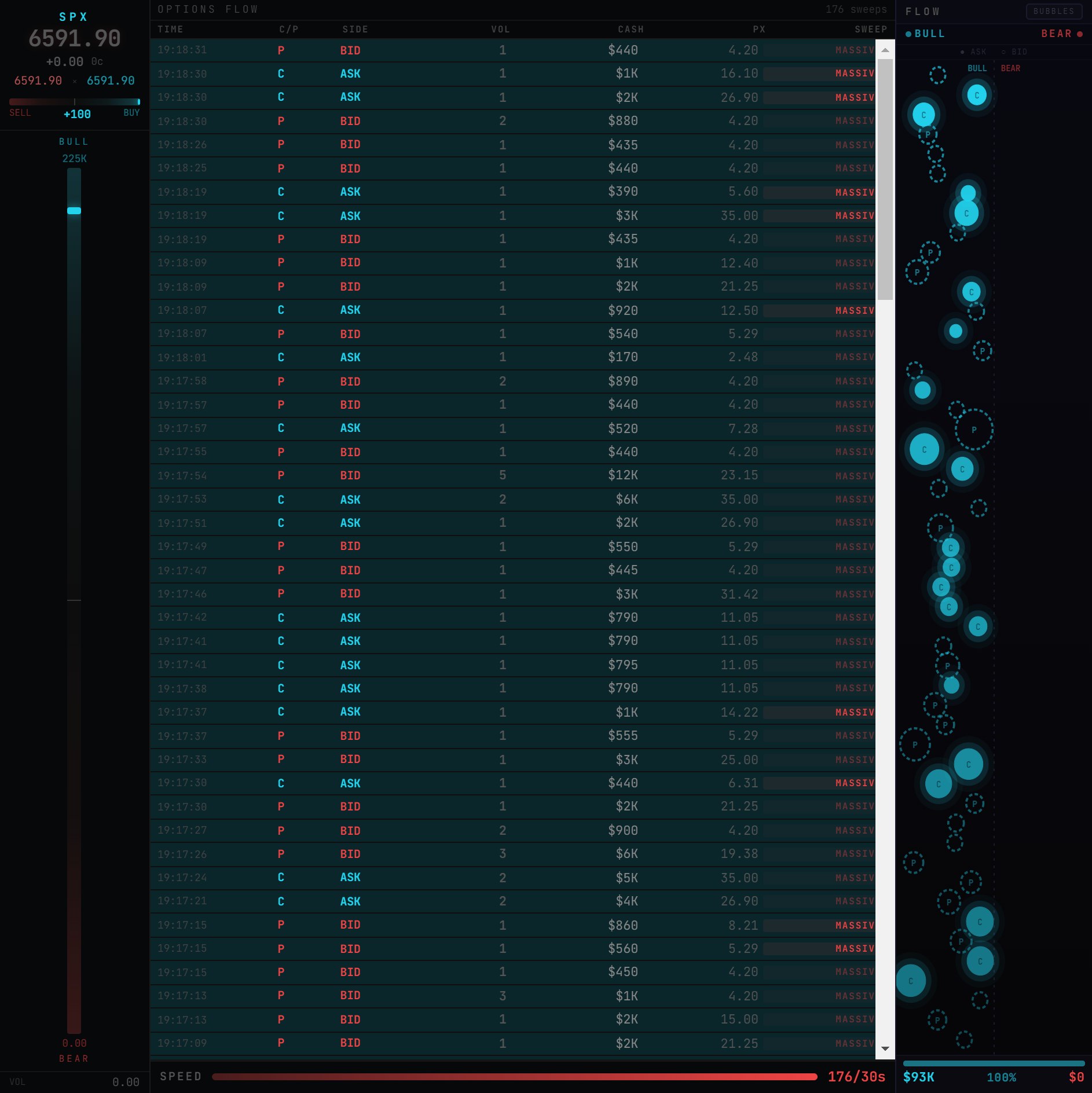Click the red dot beside the BEAR legend
Image resolution: width=1092 pixels, height=1093 pixels.
(x=1080, y=34)
